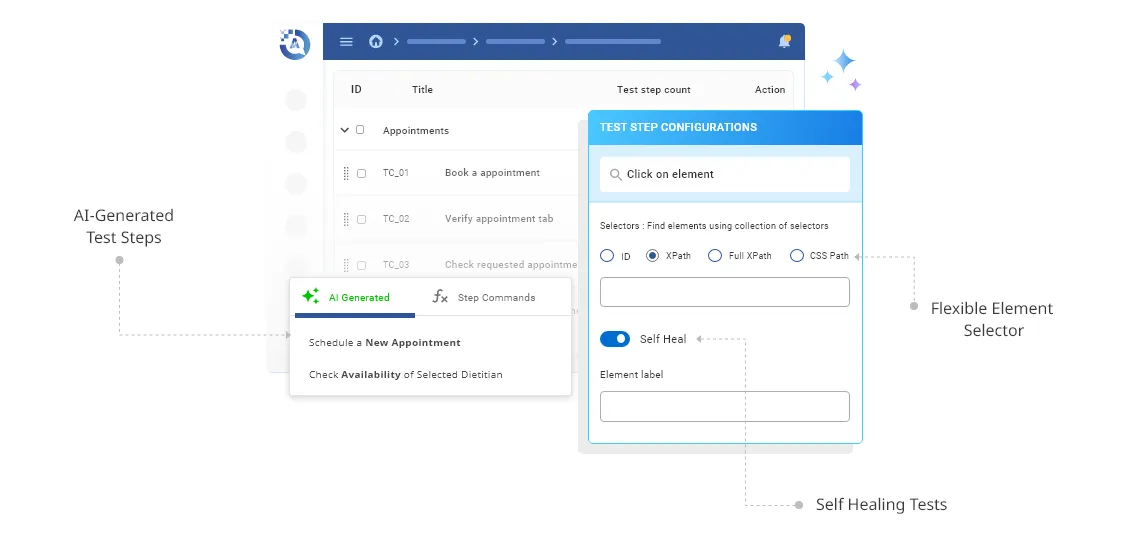Check the TC_01 row checkbox
1130x538 pixels.
pyautogui.click(x=362, y=174)
